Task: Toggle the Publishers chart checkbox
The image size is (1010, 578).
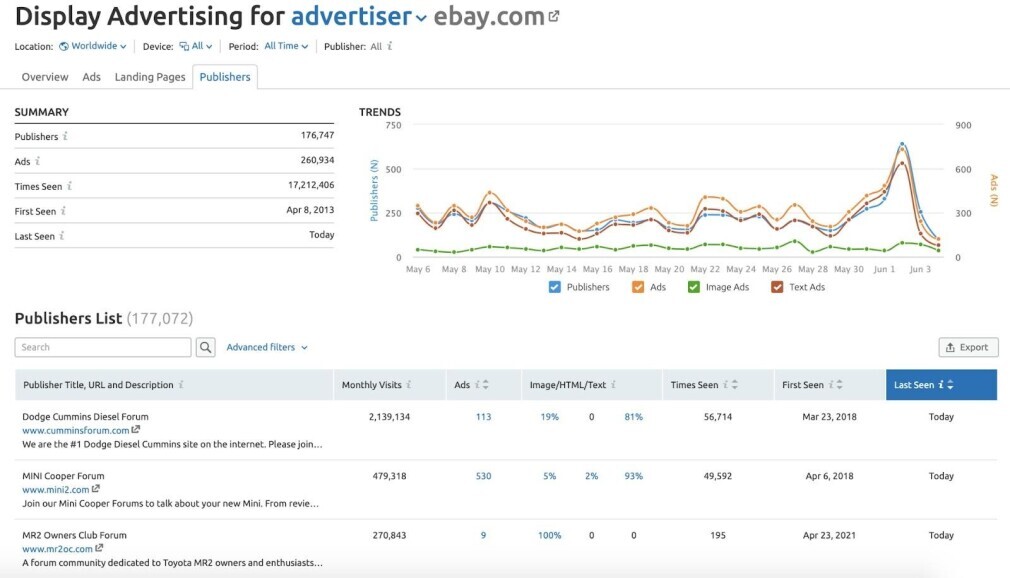Action: pyautogui.click(x=555, y=287)
